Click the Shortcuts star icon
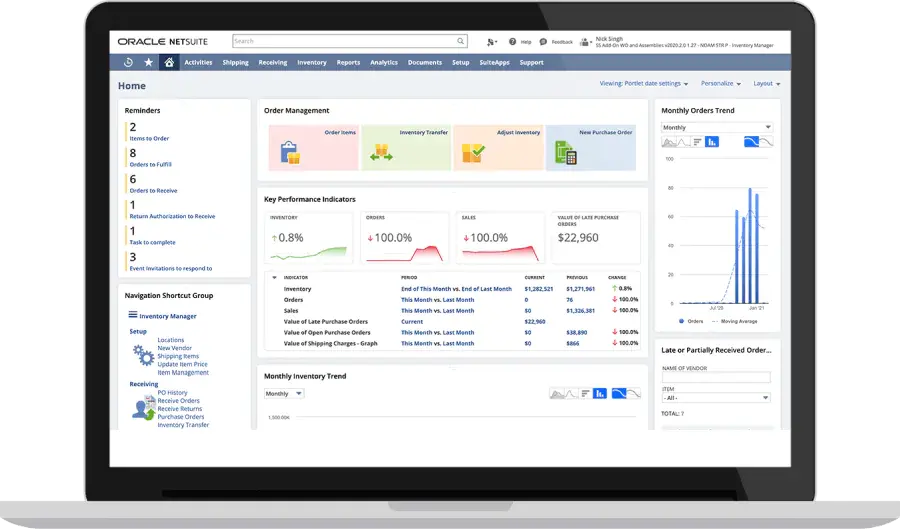 coord(149,62)
